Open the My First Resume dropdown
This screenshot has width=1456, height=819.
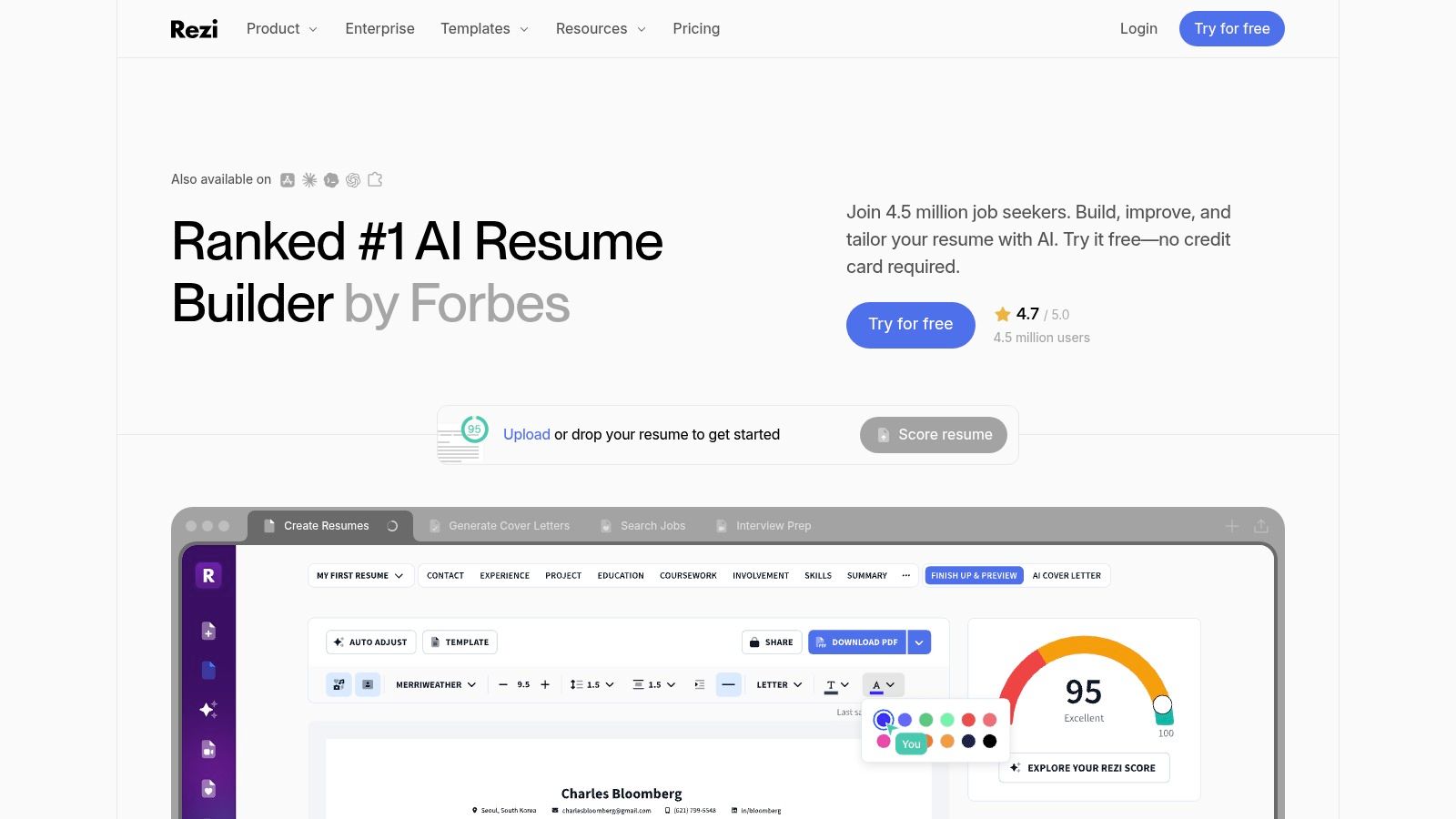click(x=360, y=575)
